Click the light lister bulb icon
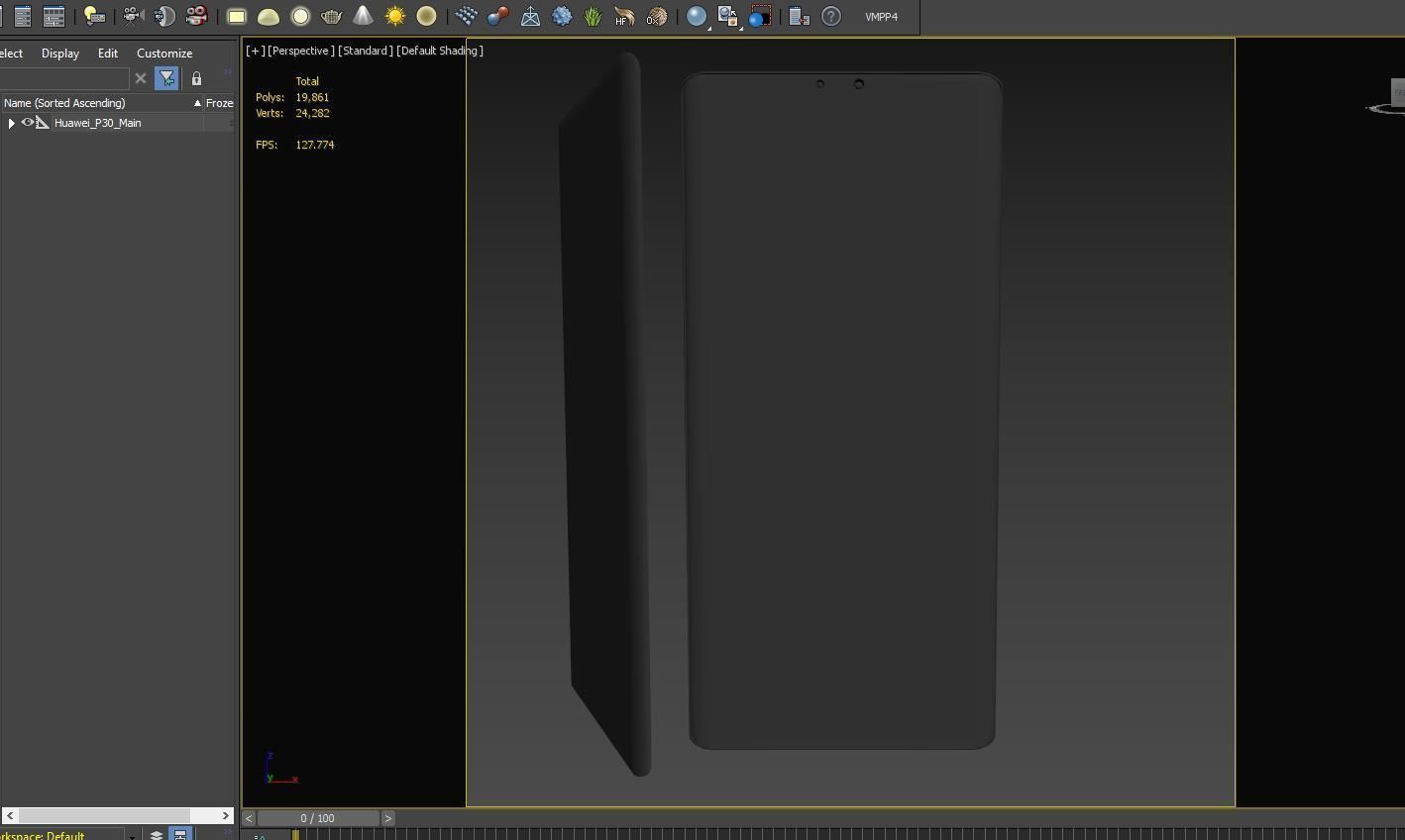 [x=94, y=17]
